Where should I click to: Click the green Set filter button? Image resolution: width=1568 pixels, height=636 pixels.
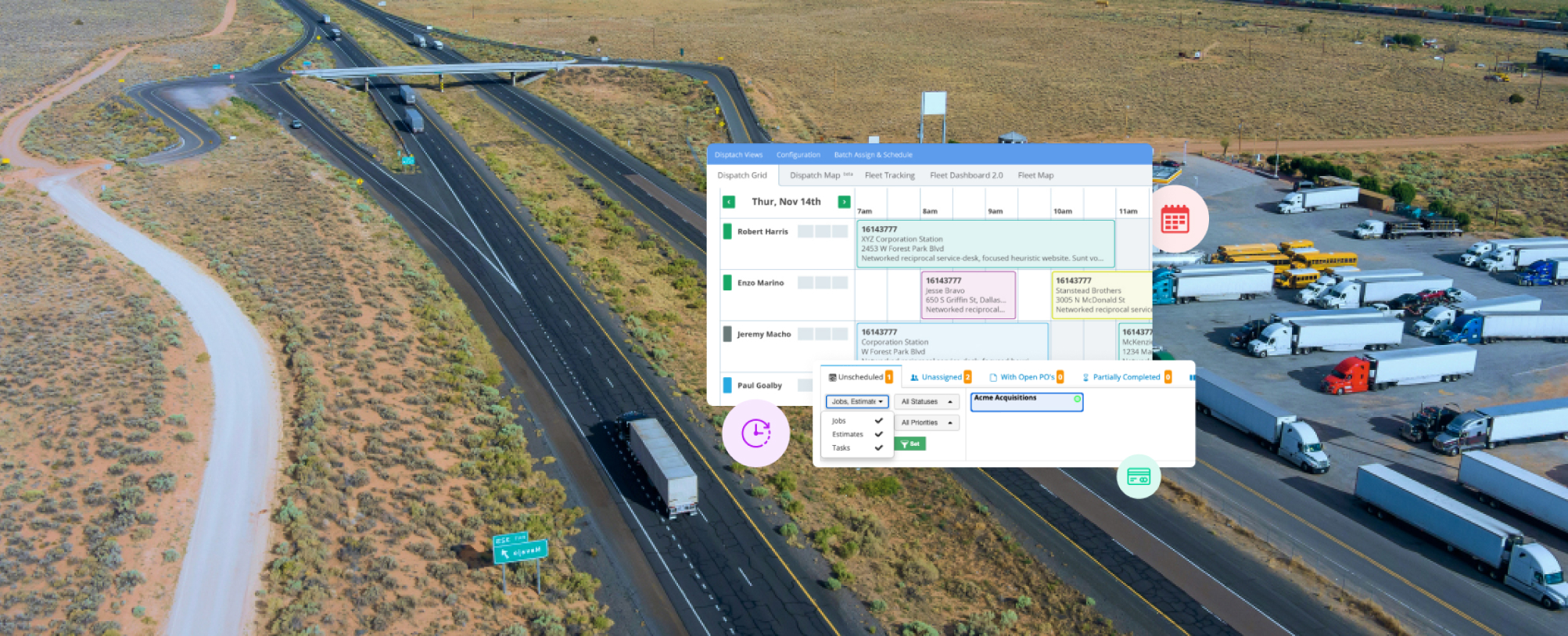pos(910,444)
